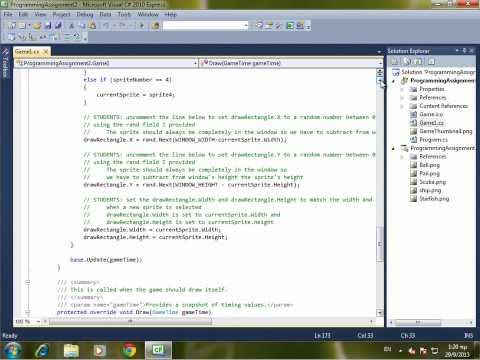The width and height of the screenshot is (480, 360).
Task: Click the New Project toolbar icon
Action: (12, 25)
